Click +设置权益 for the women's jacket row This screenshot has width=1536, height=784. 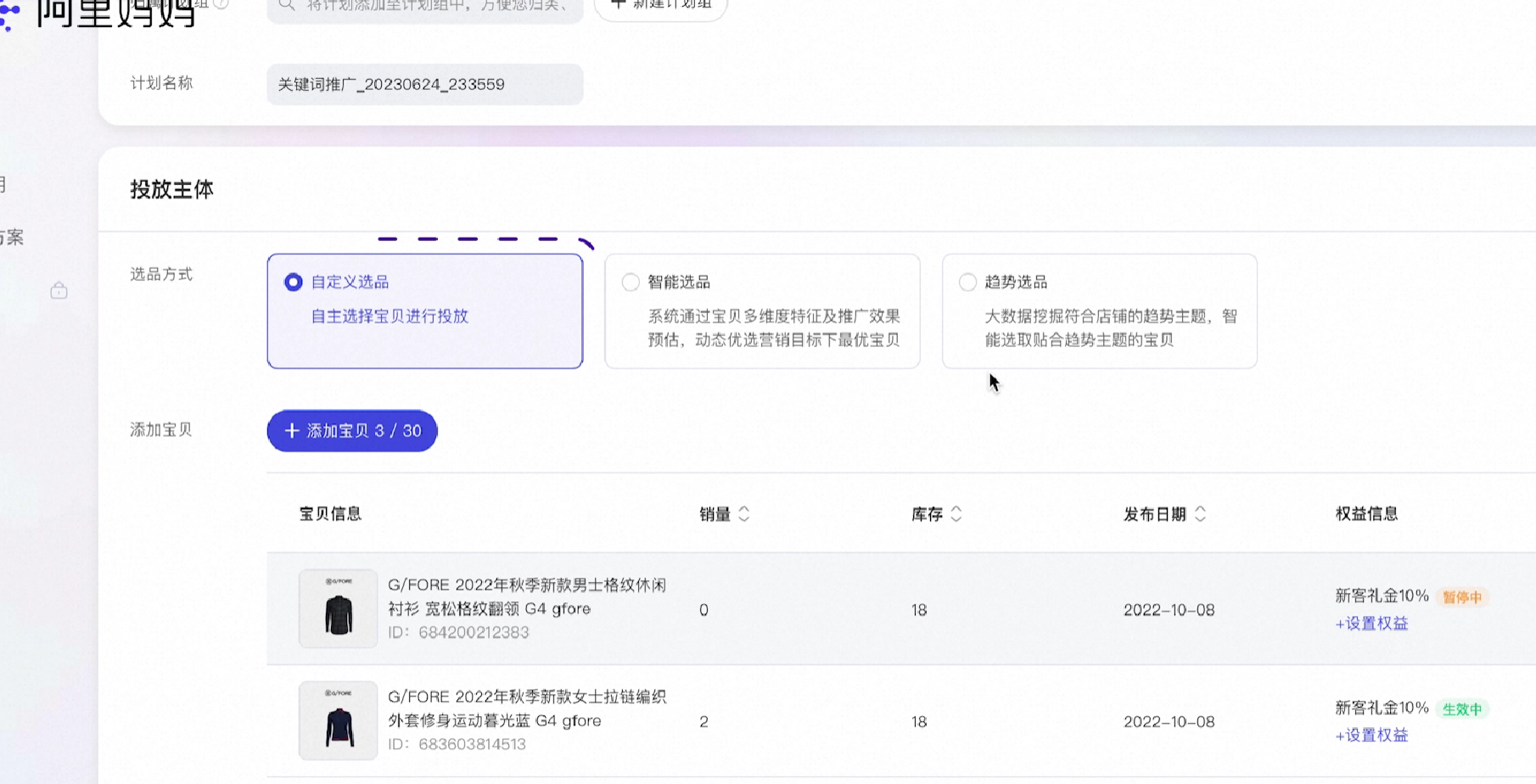[1371, 736]
